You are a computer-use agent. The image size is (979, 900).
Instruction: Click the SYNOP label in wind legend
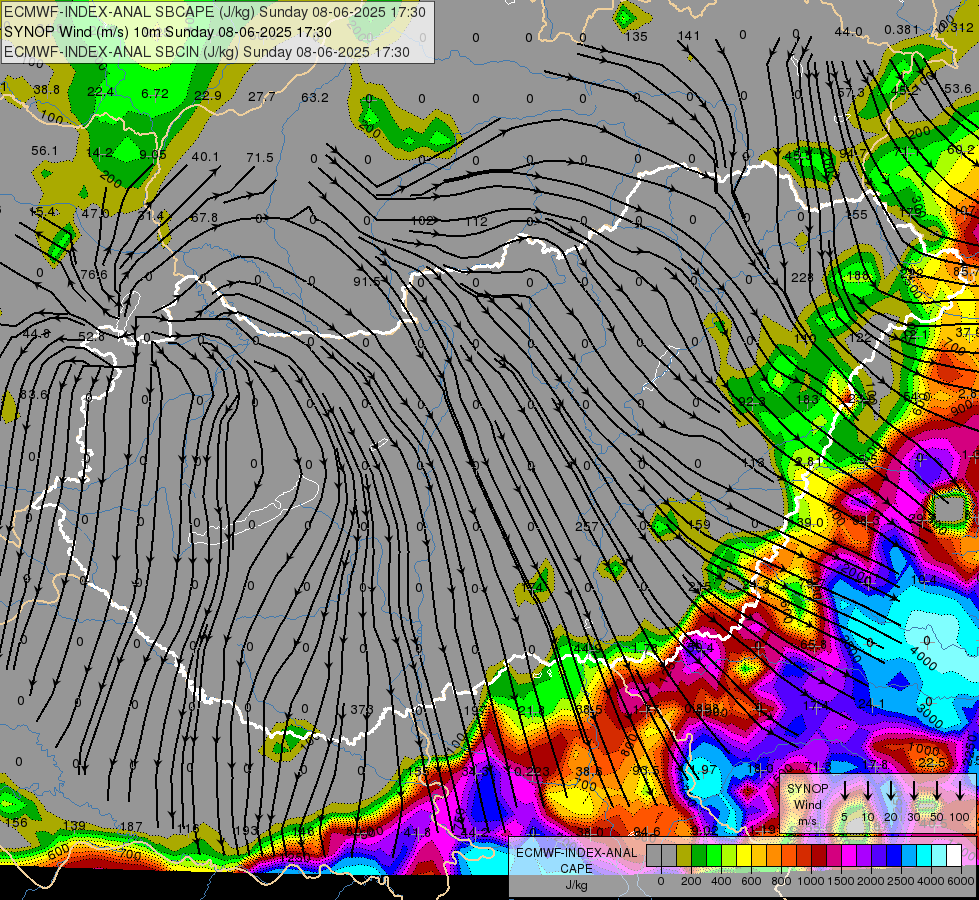(807, 789)
